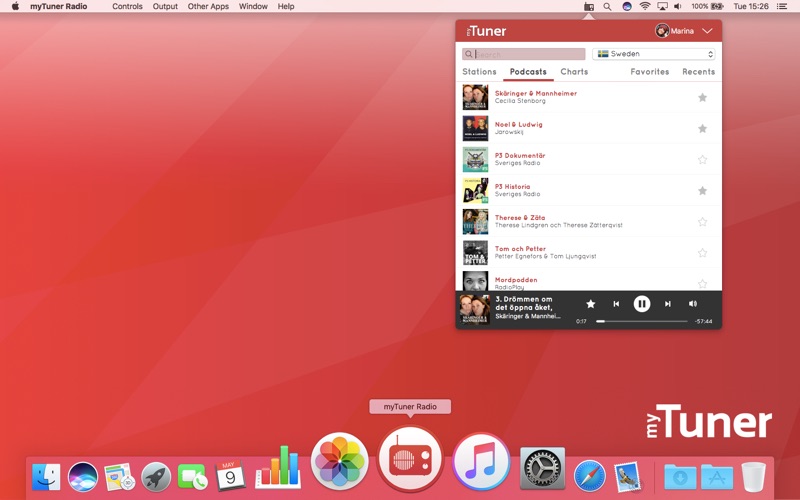The height and width of the screenshot is (500, 800).
Task: Open Skäringer & Mannheimer podcast title
Action: (x=536, y=93)
